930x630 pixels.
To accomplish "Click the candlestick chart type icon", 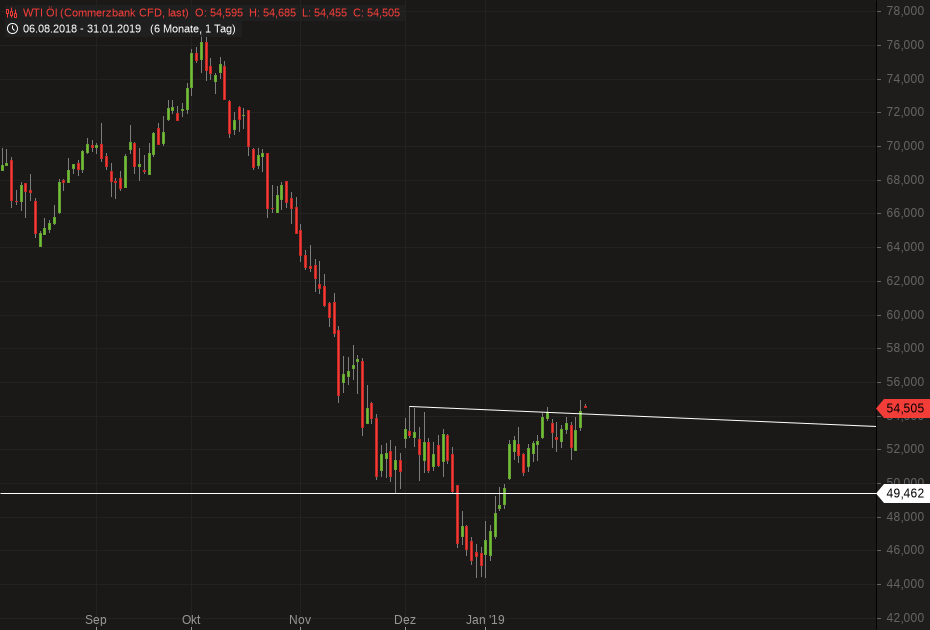I will (x=11, y=12).
